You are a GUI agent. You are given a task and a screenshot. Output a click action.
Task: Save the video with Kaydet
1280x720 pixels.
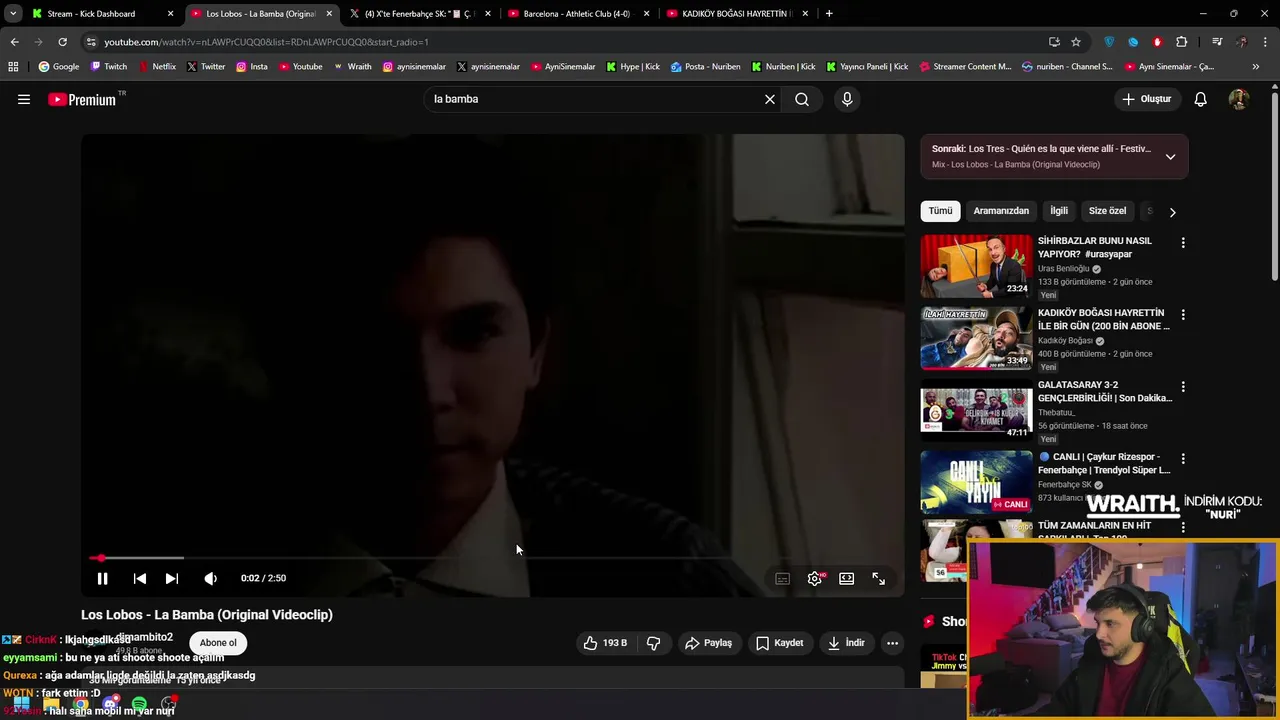(x=779, y=643)
